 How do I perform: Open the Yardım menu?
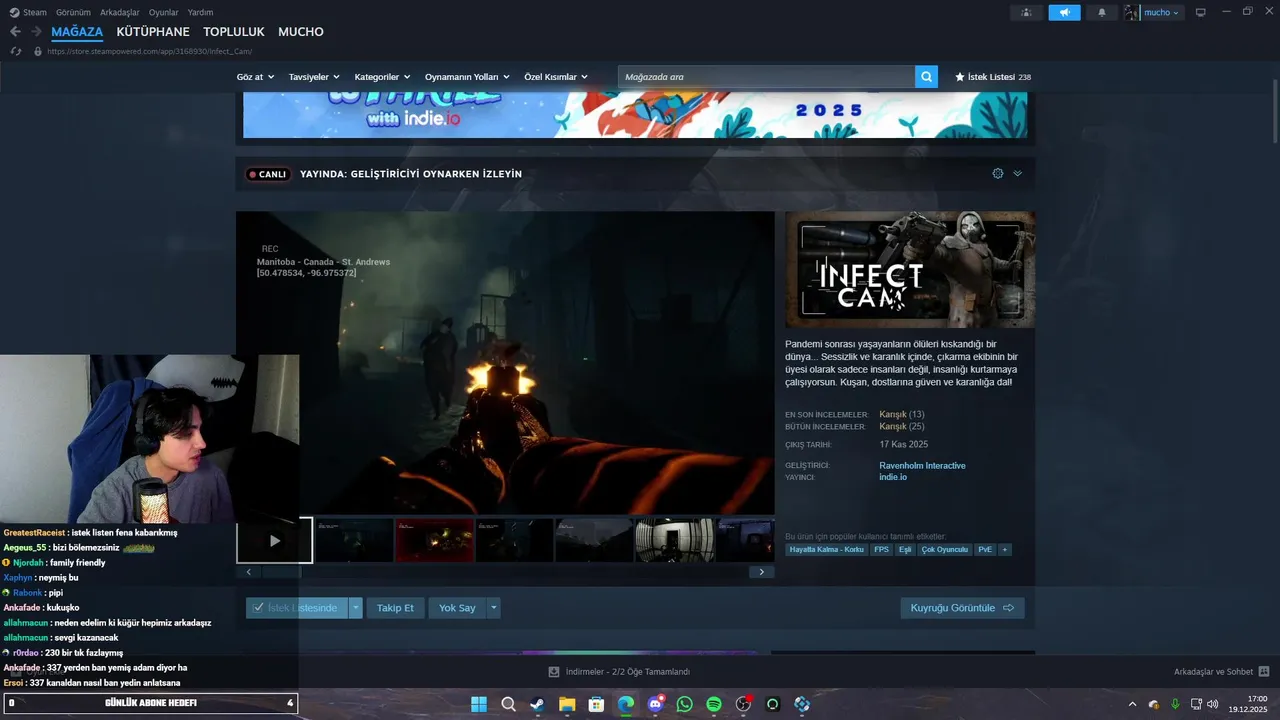201,12
